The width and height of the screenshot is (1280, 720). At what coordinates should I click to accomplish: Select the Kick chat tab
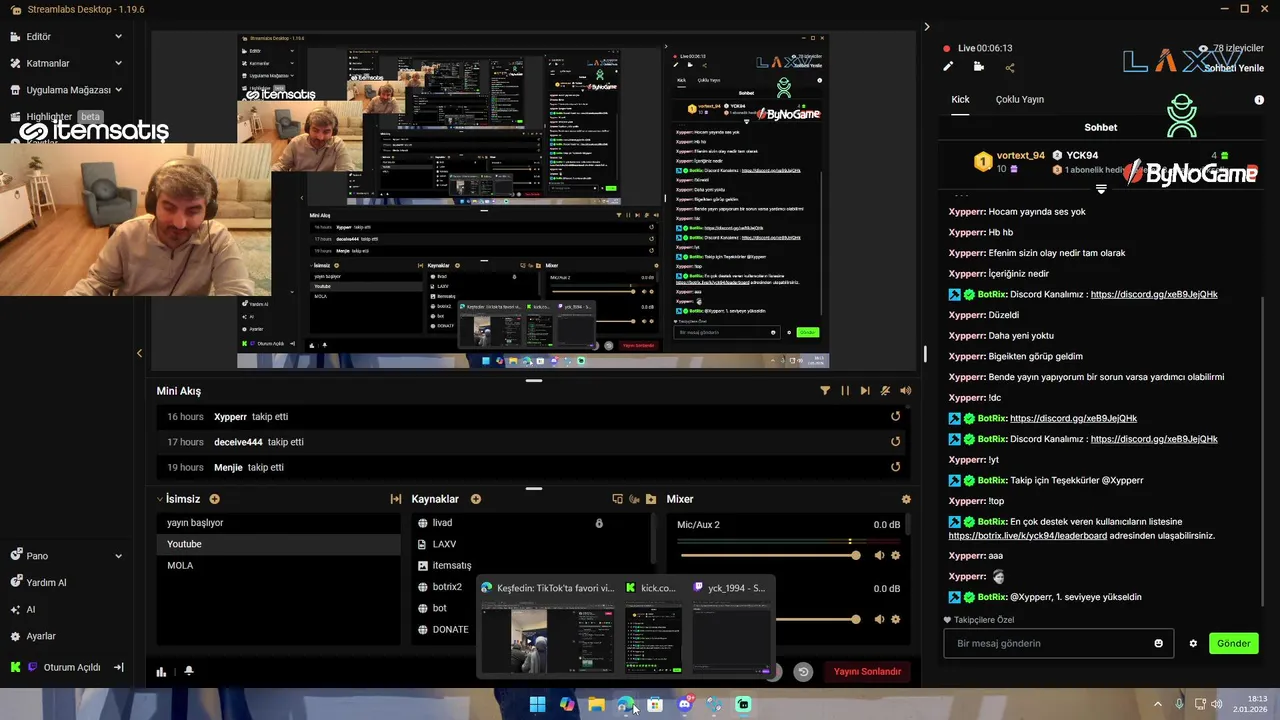(x=960, y=99)
